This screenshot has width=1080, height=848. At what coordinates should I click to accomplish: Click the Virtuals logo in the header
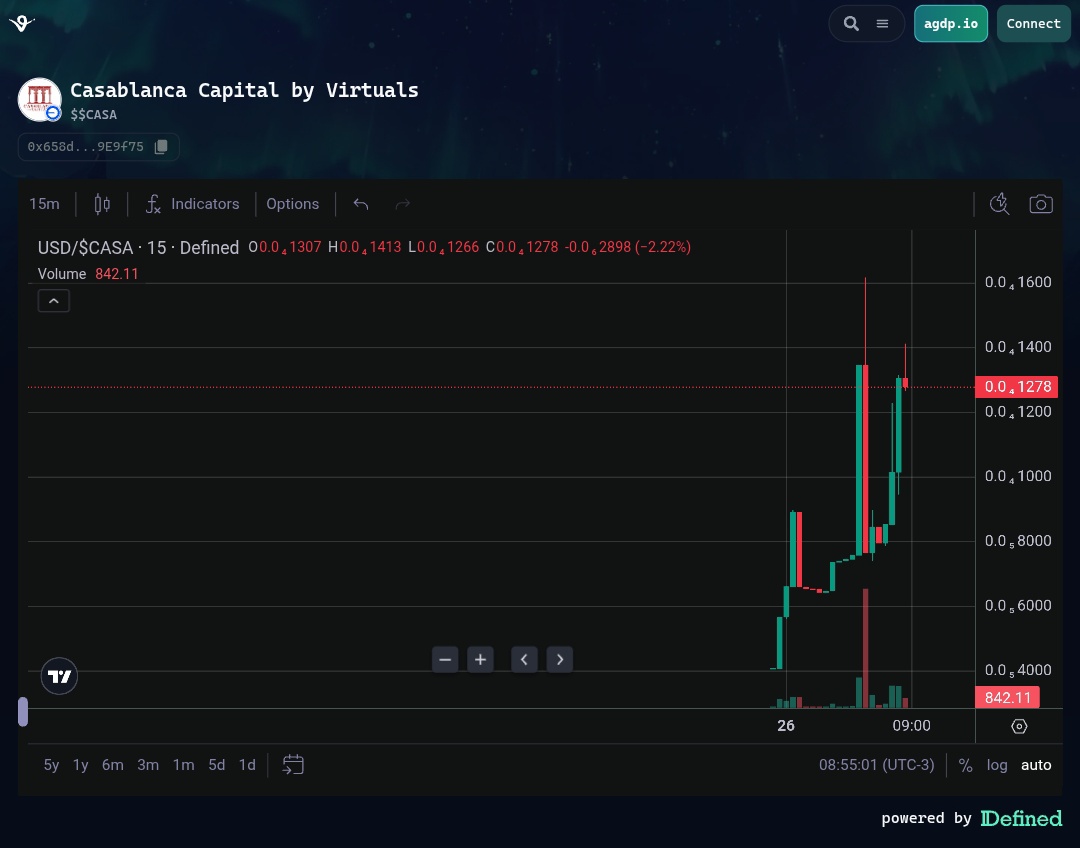pyautogui.click(x=21, y=23)
